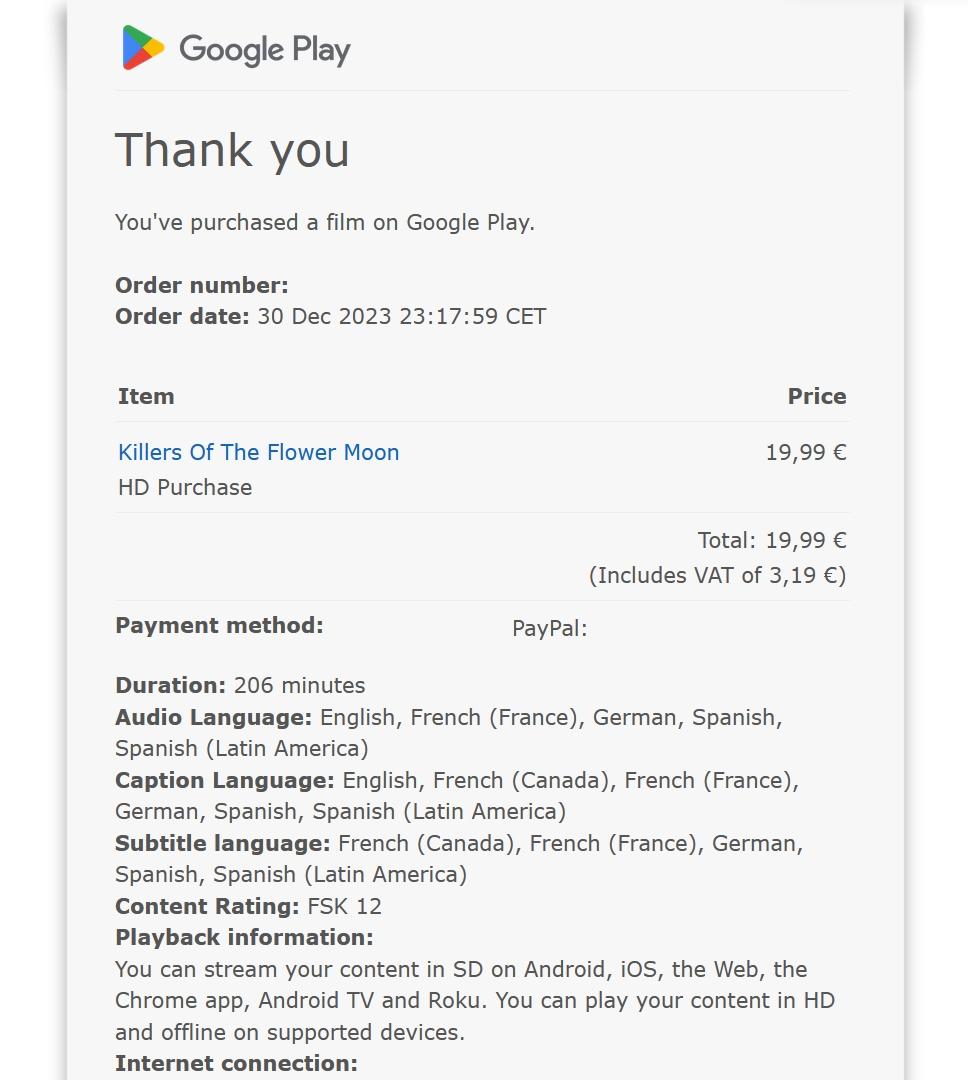Viewport: 968px width, 1080px height.
Task: Click the Caption Language label
Action: pyautogui.click(x=225, y=780)
